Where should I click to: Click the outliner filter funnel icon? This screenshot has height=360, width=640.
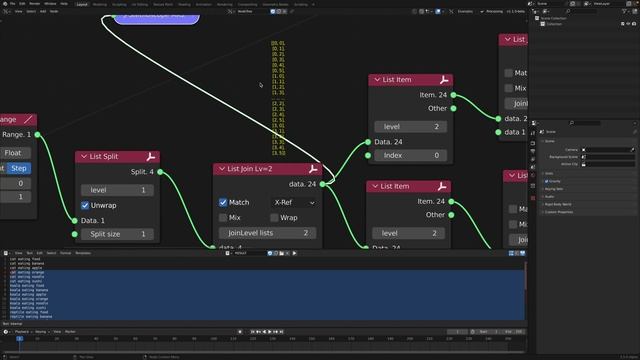click(624, 11)
